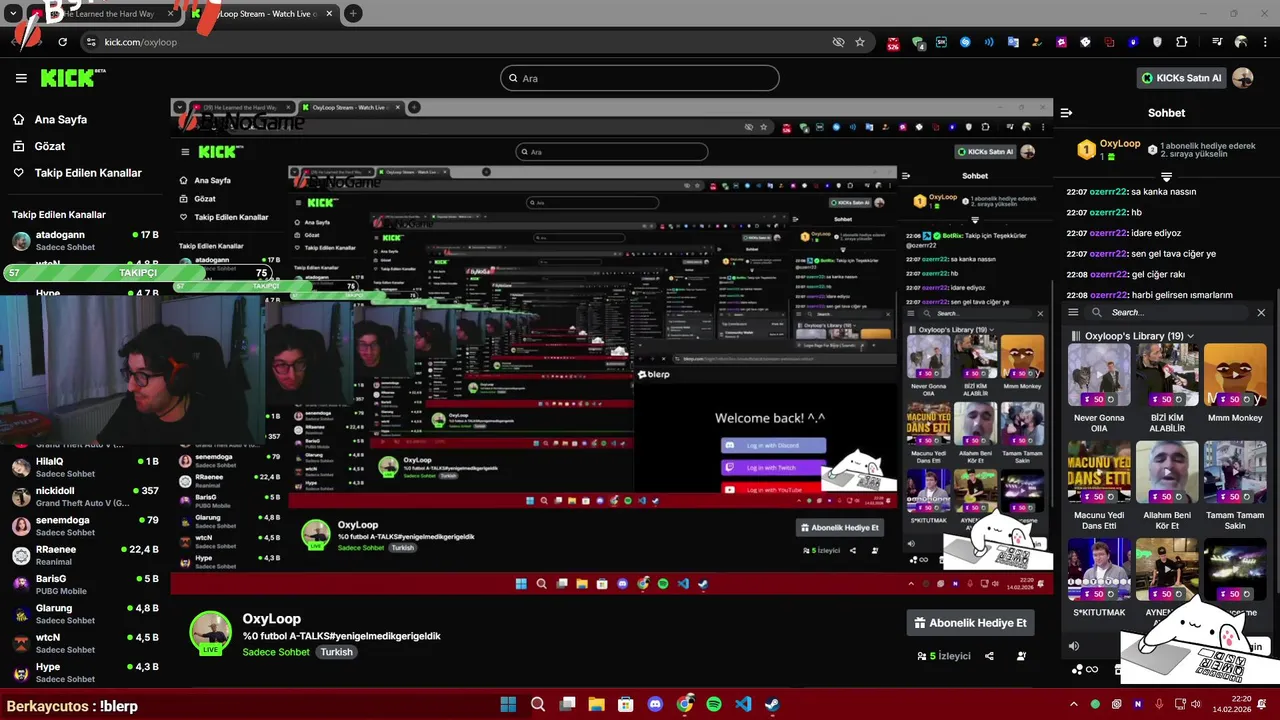Click Sadece Sohbet category link

(x=276, y=652)
